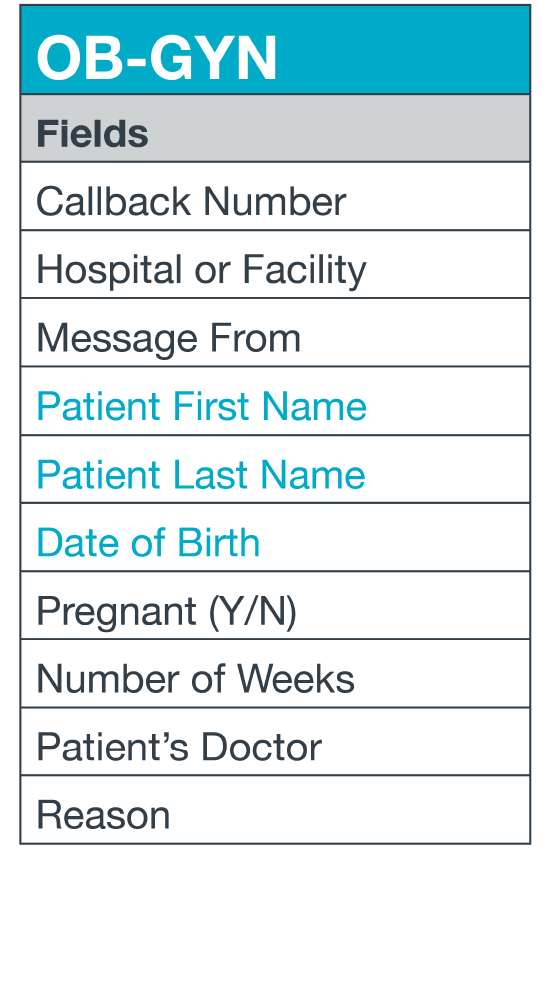Open the Patient First Name link
551x1001 pixels.
(201, 406)
